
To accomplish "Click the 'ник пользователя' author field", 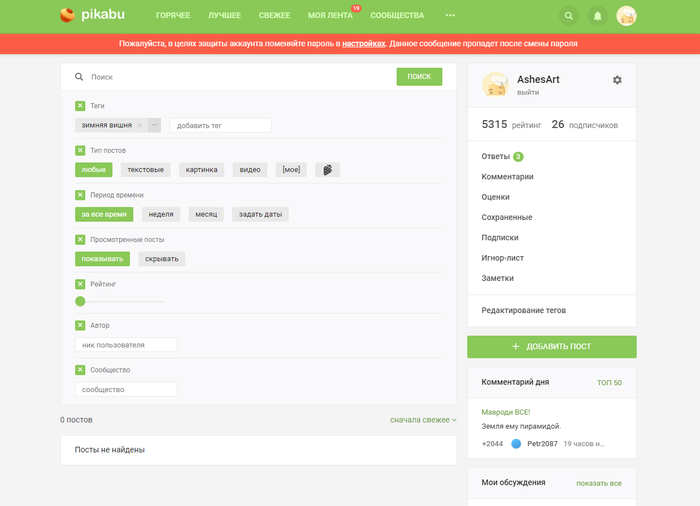I will [125, 345].
